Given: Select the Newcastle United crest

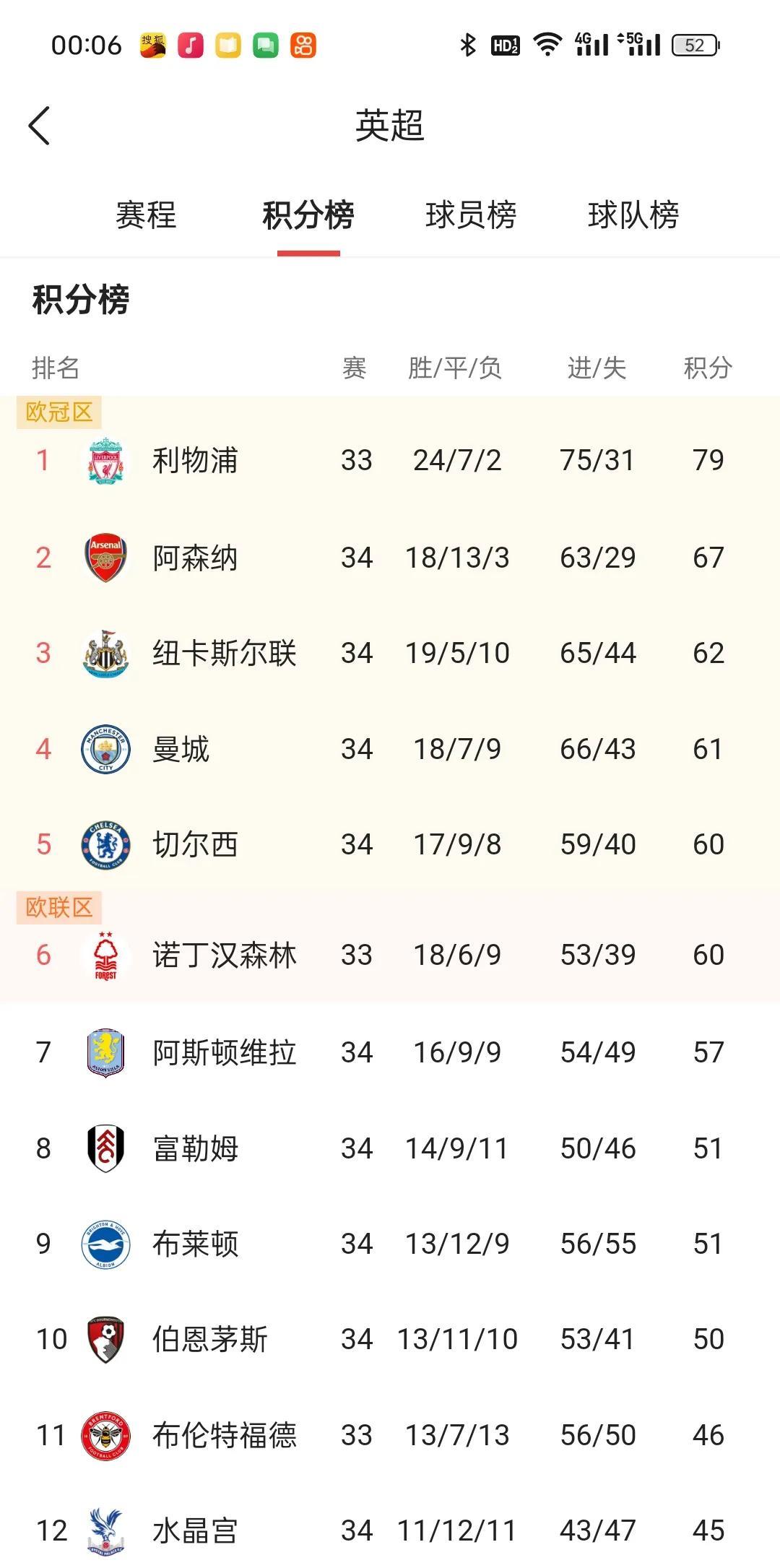Looking at the screenshot, I should (x=106, y=653).
